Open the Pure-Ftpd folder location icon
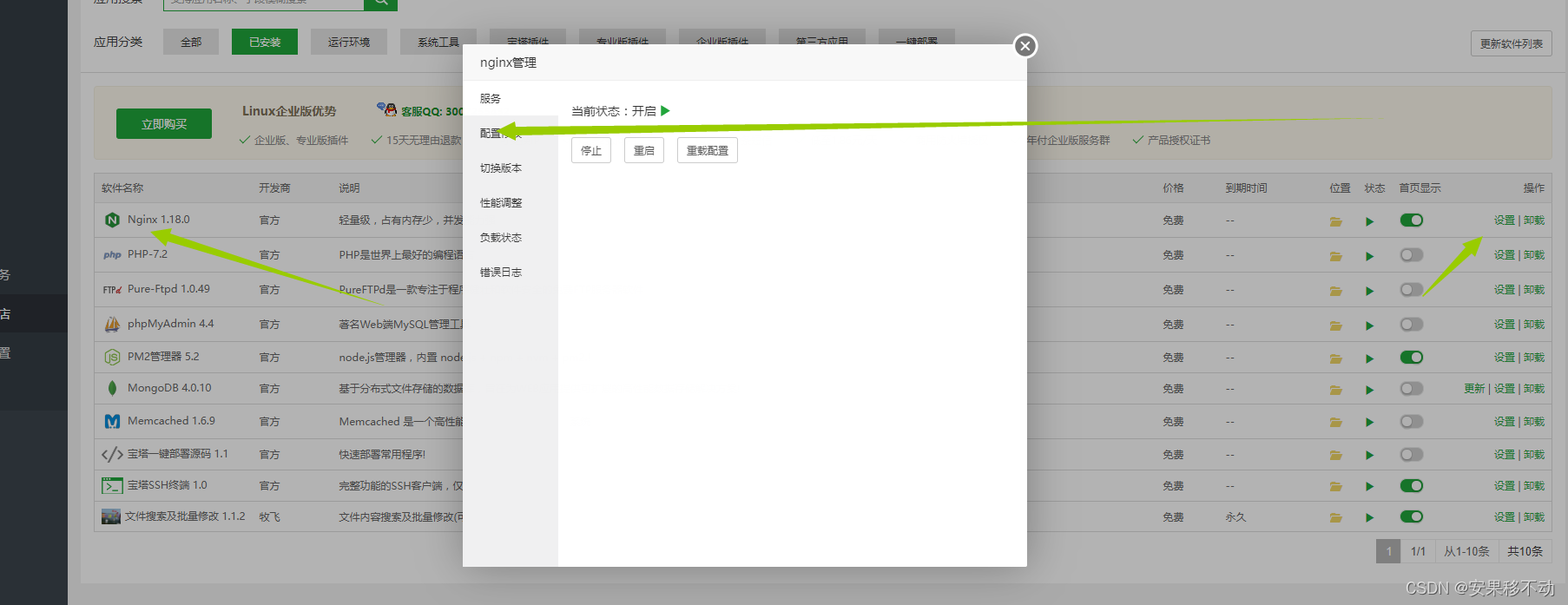Screen dimensions: 1568x605 pyautogui.click(x=1336, y=291)
